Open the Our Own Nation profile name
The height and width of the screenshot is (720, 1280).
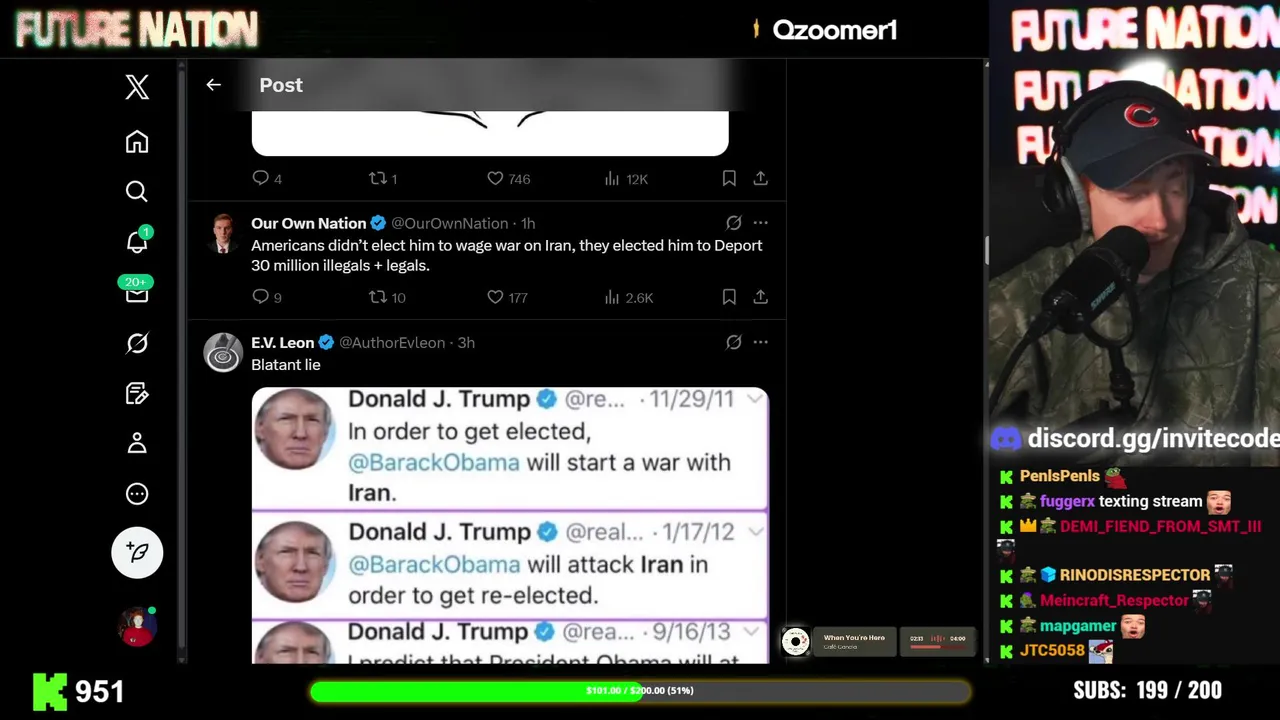coord(308,223)
